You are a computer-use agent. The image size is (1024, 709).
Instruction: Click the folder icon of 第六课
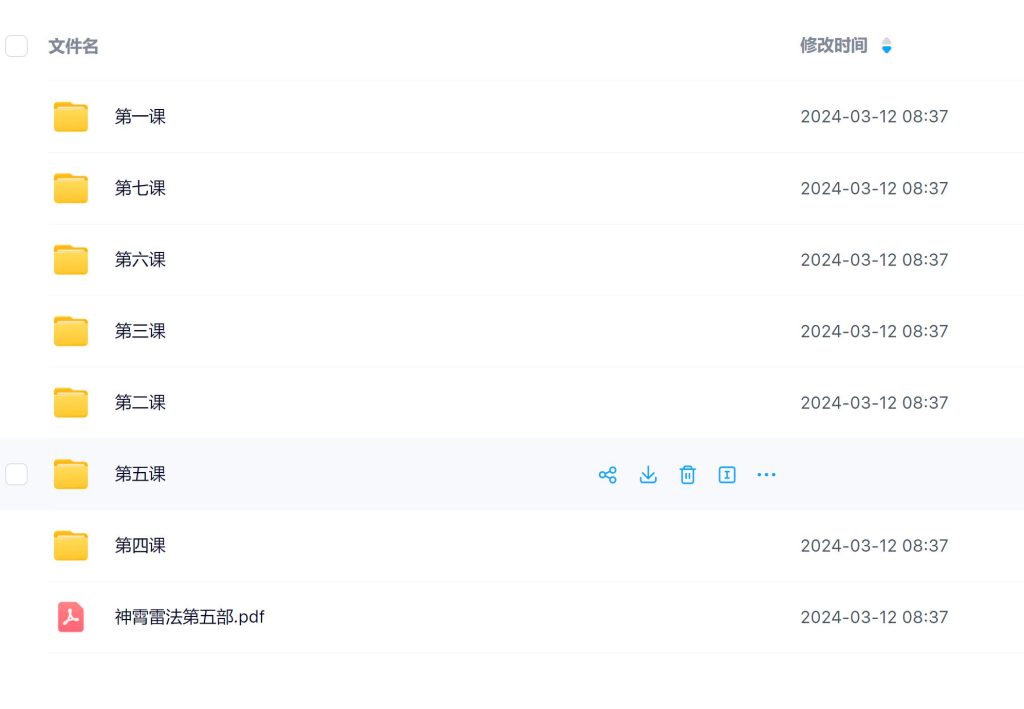70,259
